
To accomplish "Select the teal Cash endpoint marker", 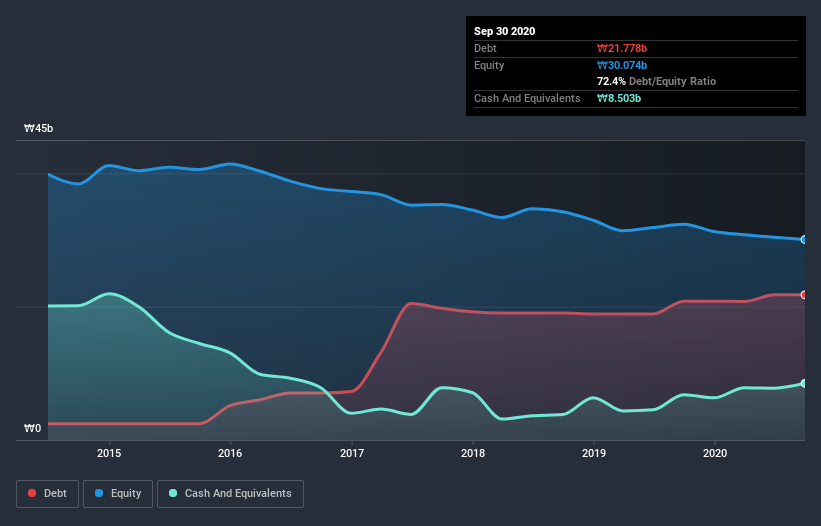I will [x=804, y=384].
